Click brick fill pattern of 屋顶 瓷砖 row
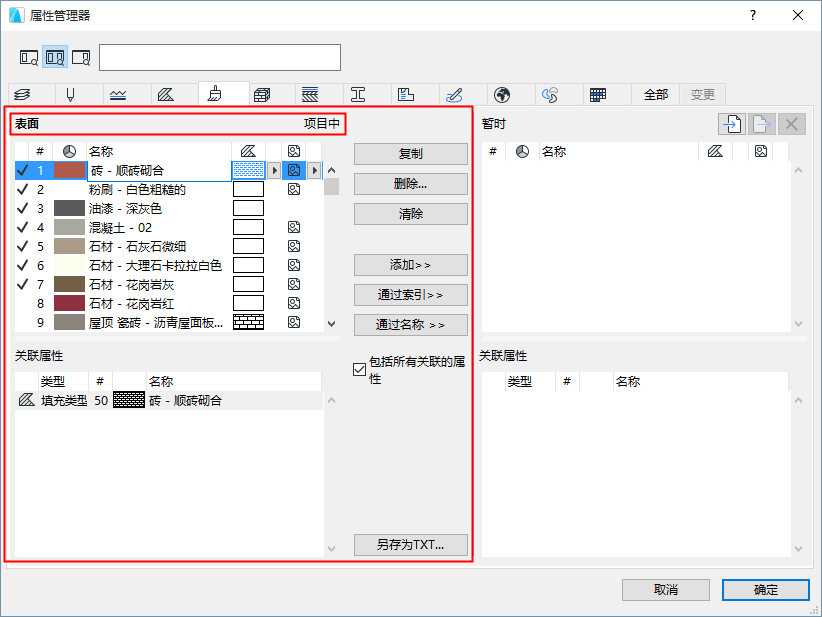822x617 pixels. point(248,322)
